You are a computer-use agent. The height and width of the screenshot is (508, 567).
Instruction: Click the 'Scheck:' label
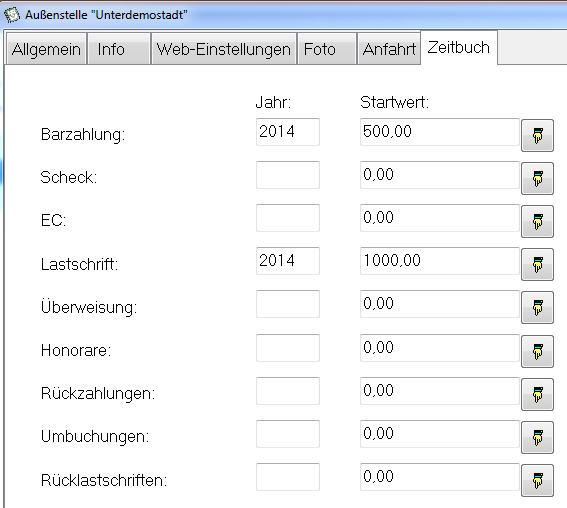pyautogui.click(x=69, y=178)
